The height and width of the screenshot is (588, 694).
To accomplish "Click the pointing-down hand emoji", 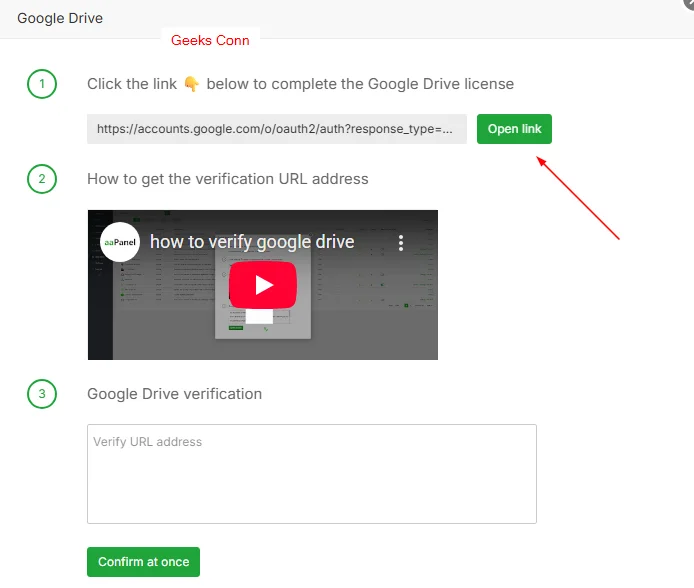I will (192, 84).
